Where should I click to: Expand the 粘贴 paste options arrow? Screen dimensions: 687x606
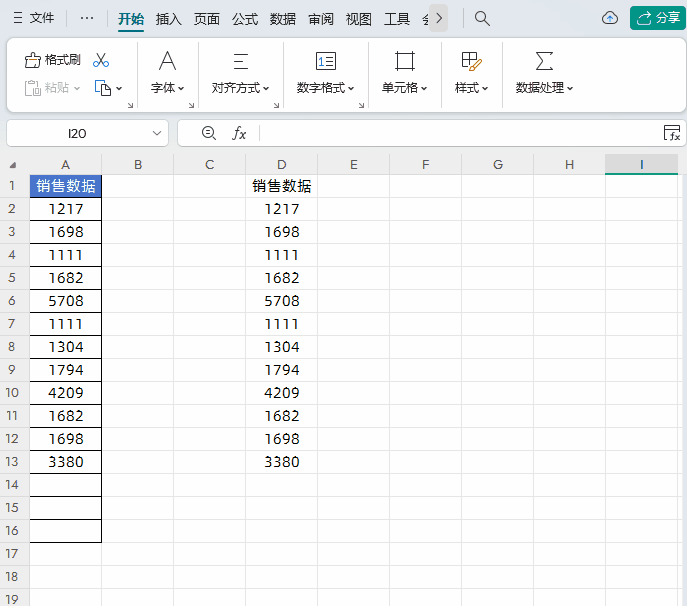[77, 88]
